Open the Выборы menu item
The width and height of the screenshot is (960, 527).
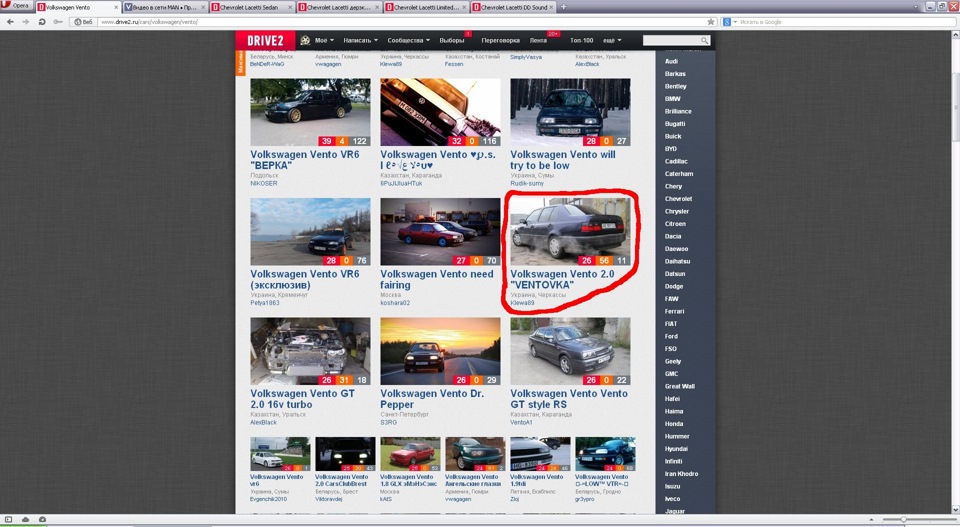tap(452, 40)
